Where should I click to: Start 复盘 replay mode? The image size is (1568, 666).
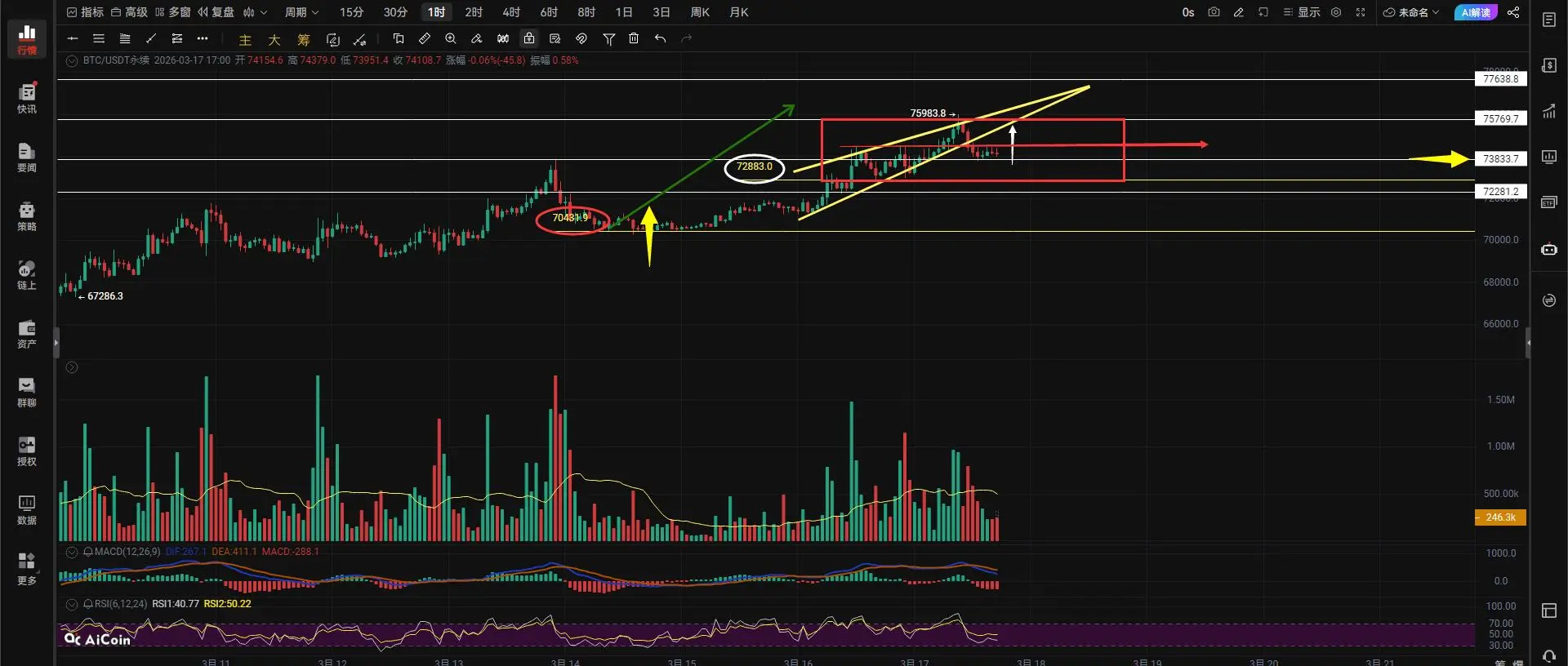216,12
